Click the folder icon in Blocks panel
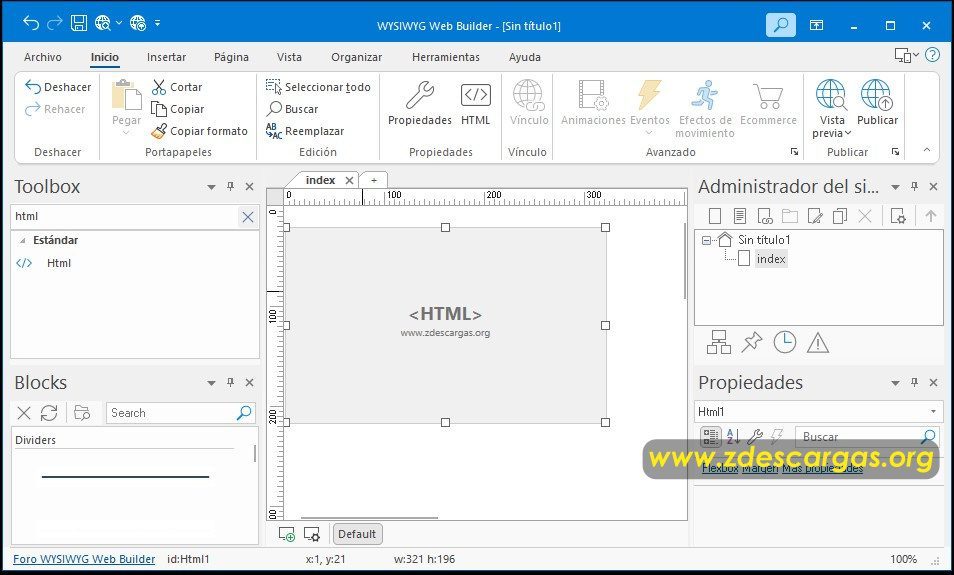 coord(82,413)
